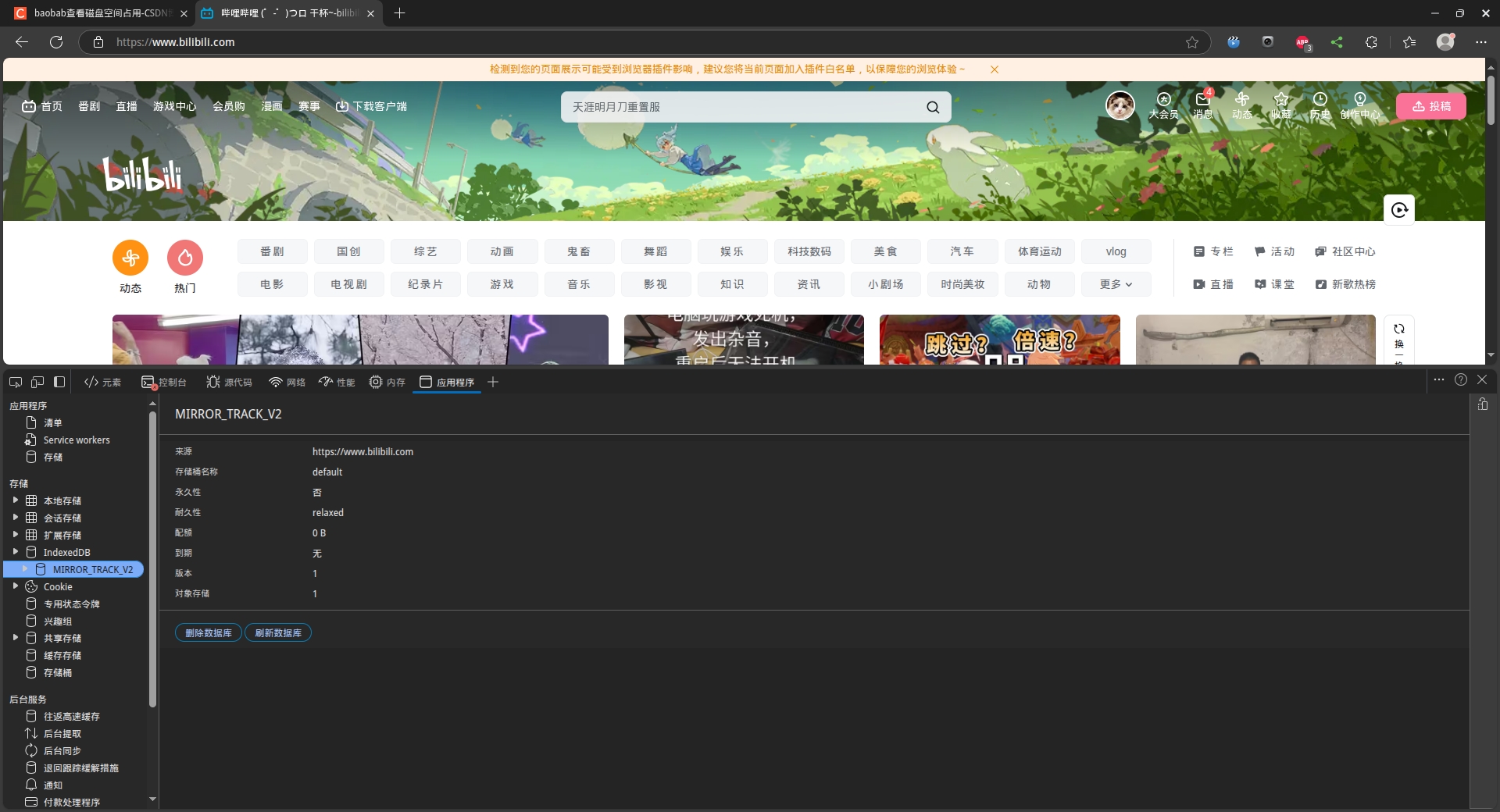Open 大会员 membership icon
Viewport: 1500px width, 812px height.
pos(1163,105)
